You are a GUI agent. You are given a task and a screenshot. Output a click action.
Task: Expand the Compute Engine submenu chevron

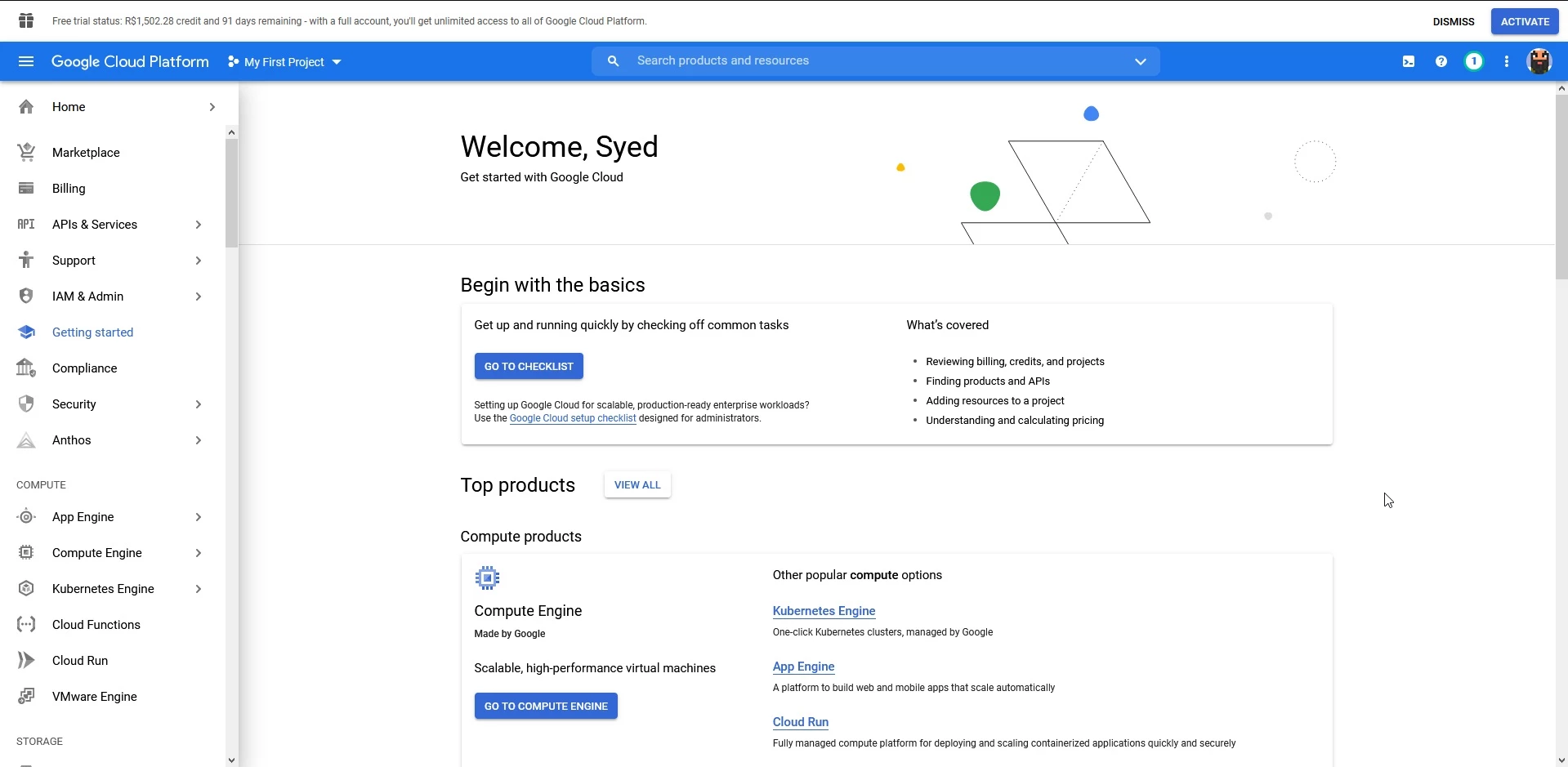click(x=199, y=553)
